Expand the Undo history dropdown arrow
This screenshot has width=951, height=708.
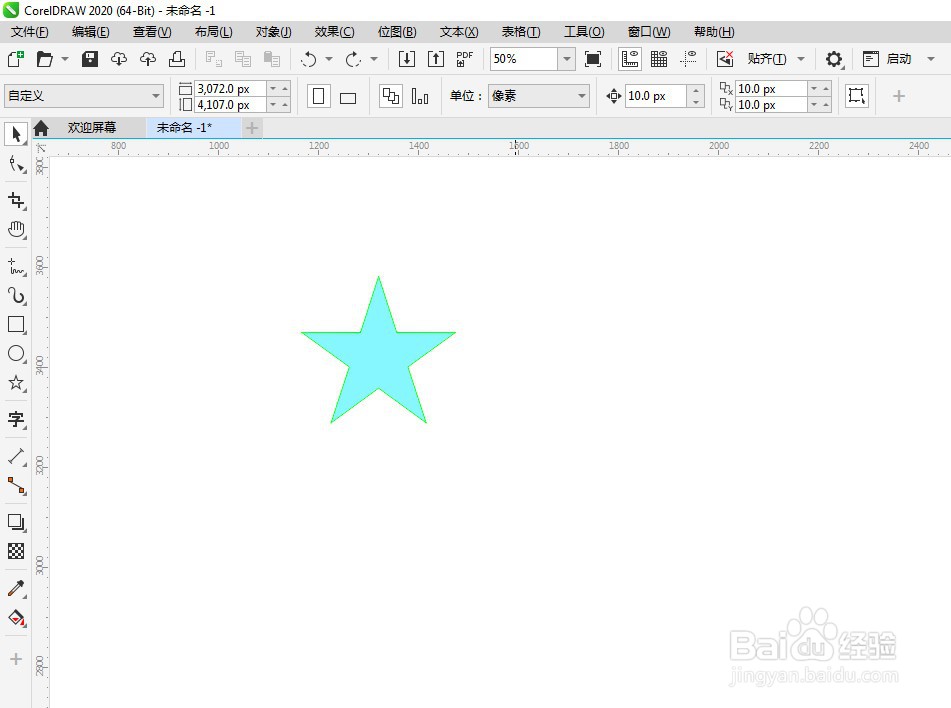[x=329, y=59]
